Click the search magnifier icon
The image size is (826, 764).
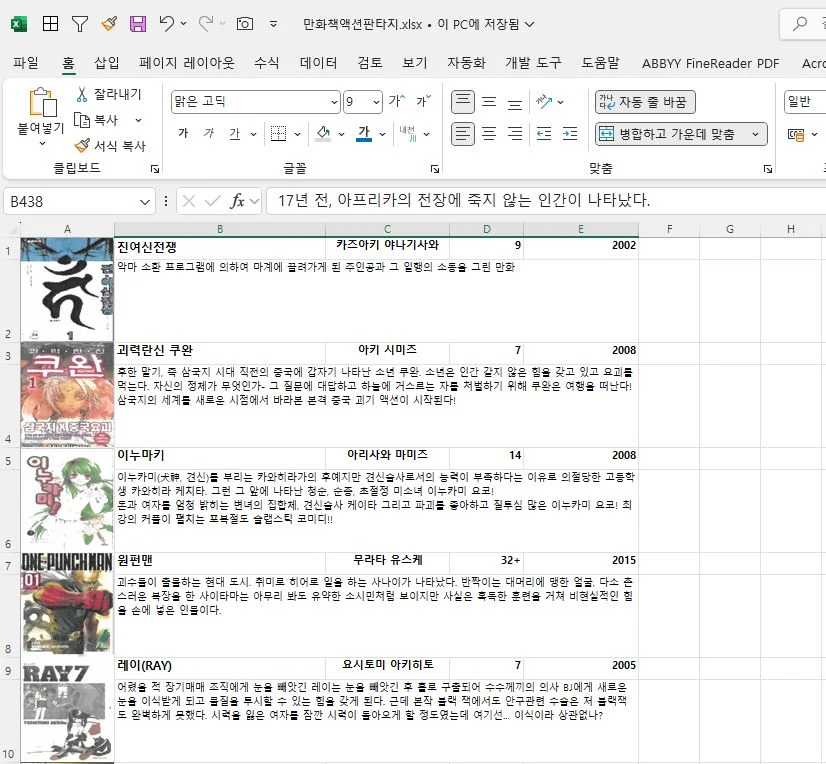pos(800,24)
